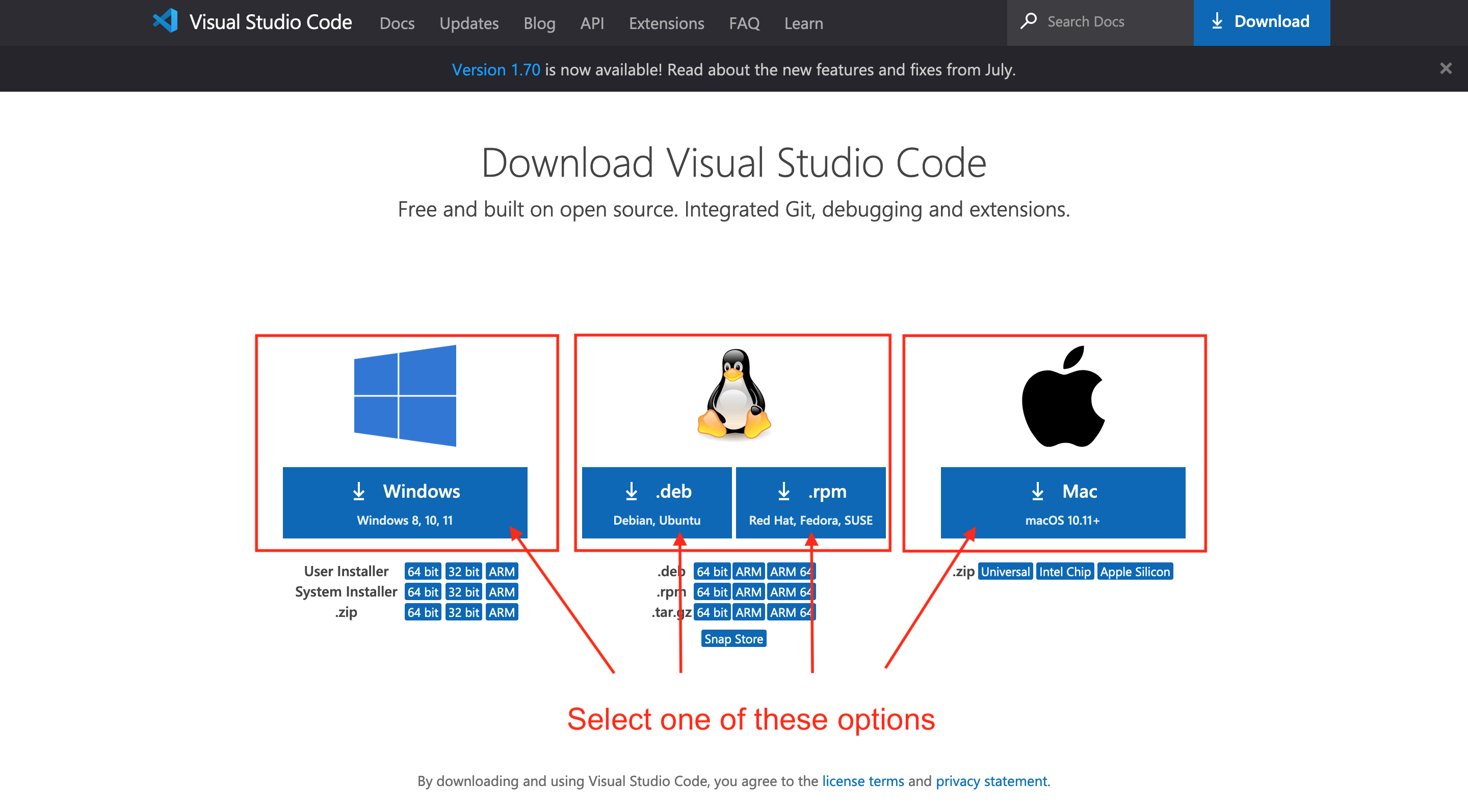Image resolution: width=1468 pixels, height=812 pixels.
Task: Download the Mac macOS 10.11+ build
Action: click(x=1063, y=502)
